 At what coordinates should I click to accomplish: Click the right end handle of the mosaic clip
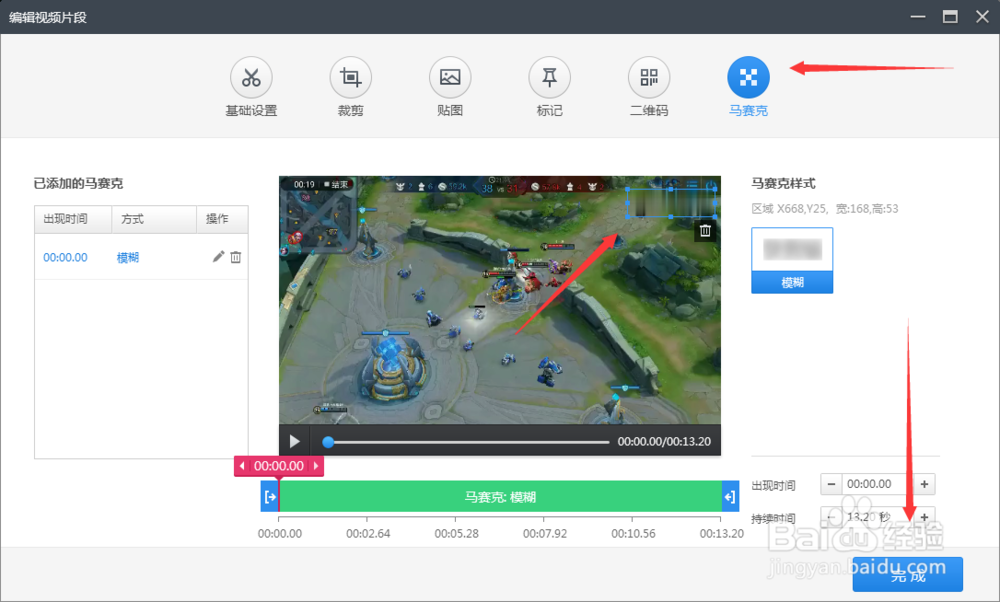(730, 497)
